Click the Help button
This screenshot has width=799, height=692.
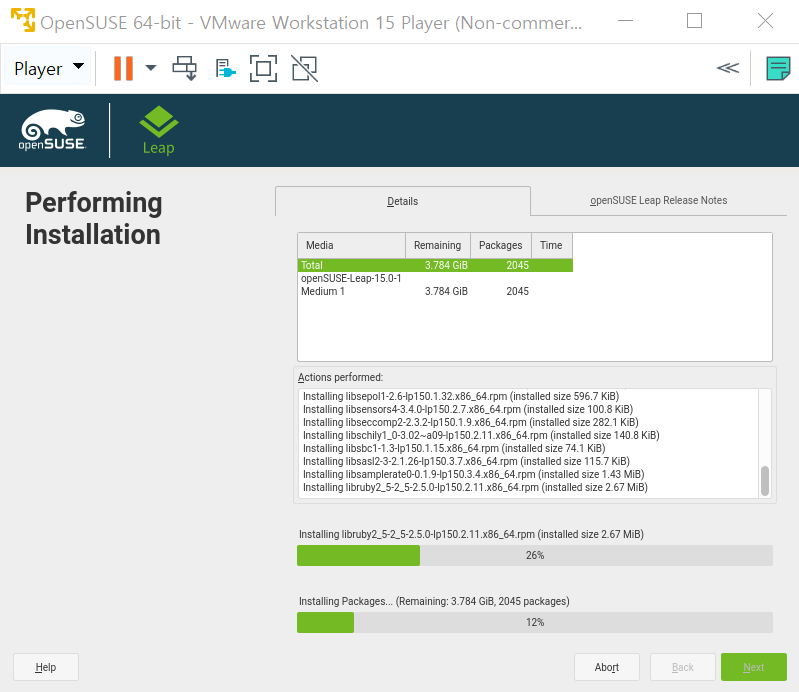coord(46,667)
